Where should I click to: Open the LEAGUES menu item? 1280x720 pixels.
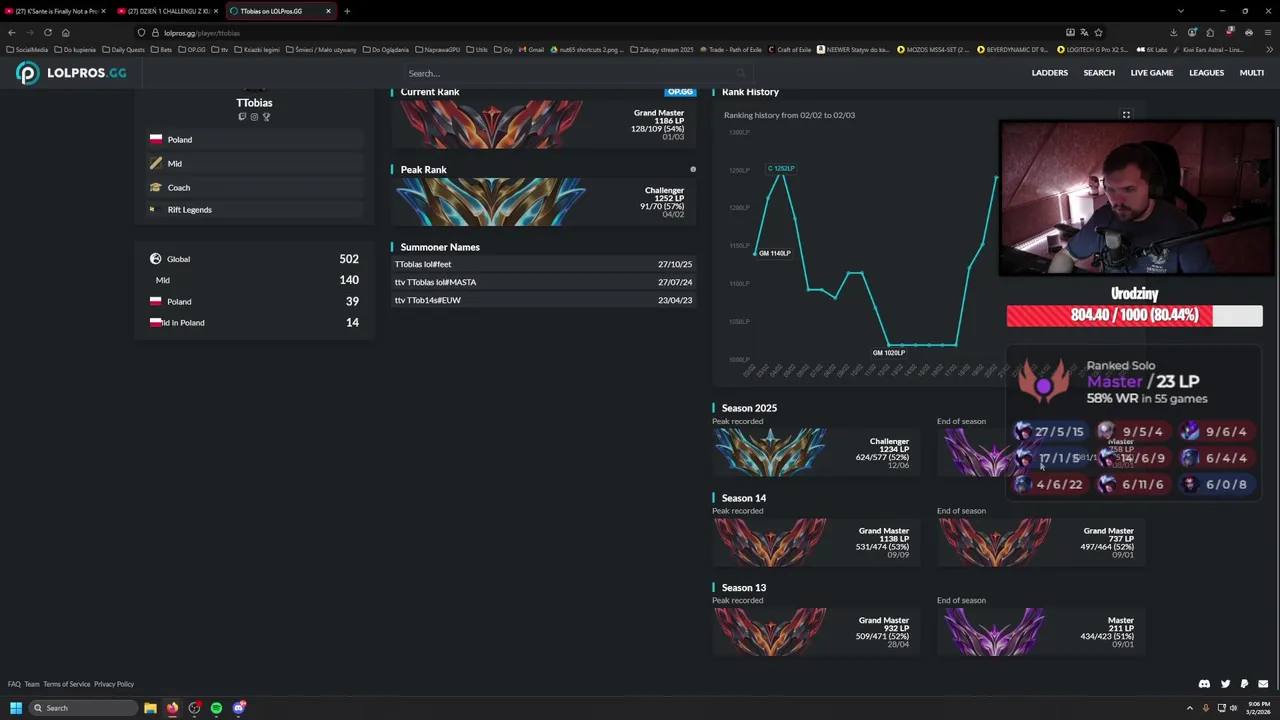[x=1206, y=73]
